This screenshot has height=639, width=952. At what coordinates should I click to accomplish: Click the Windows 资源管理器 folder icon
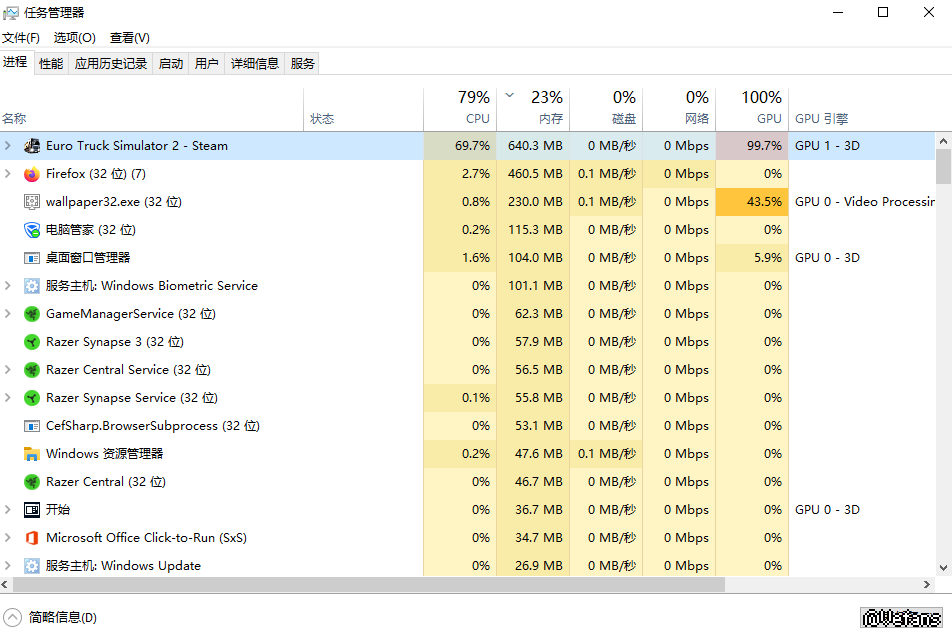pyautogui.click(x=31, y=454)
